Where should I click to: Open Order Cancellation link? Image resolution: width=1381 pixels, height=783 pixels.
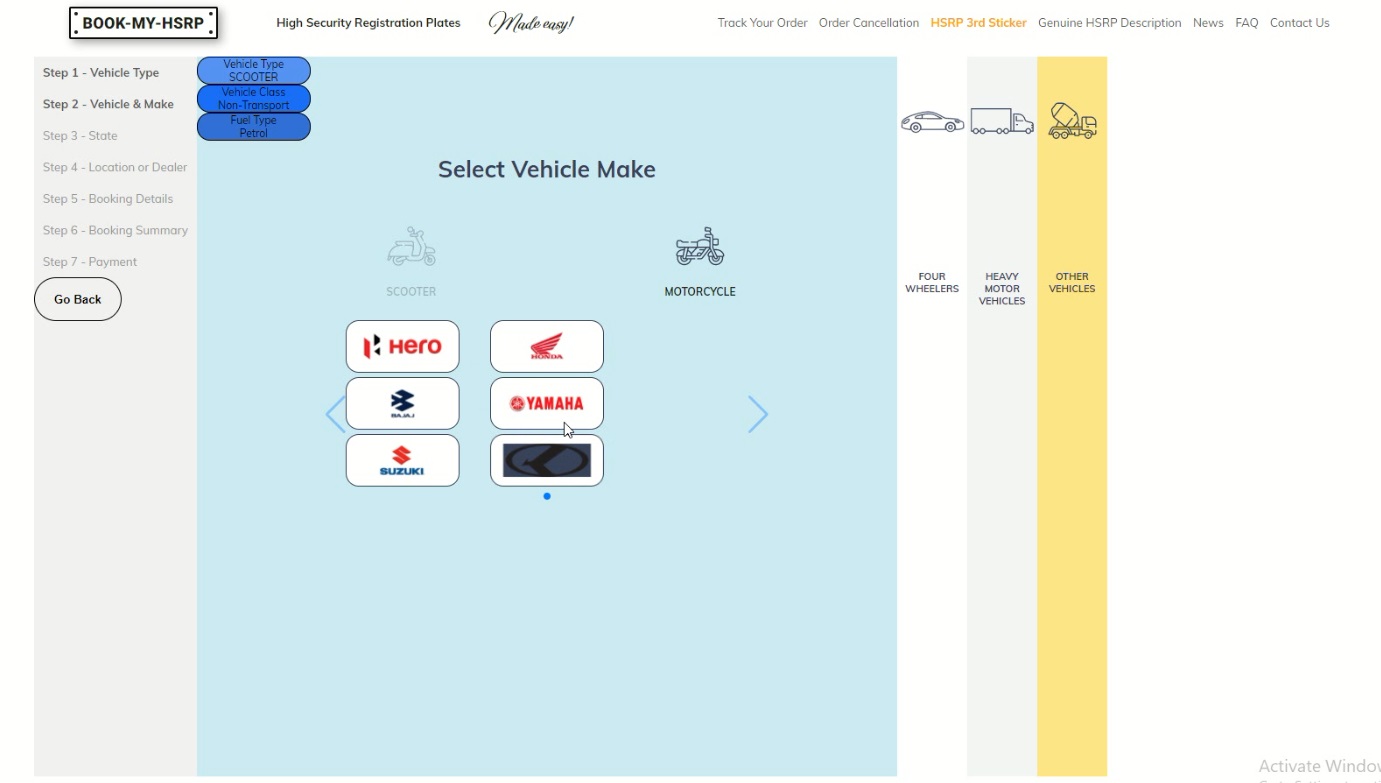click(x=869, y=23)
